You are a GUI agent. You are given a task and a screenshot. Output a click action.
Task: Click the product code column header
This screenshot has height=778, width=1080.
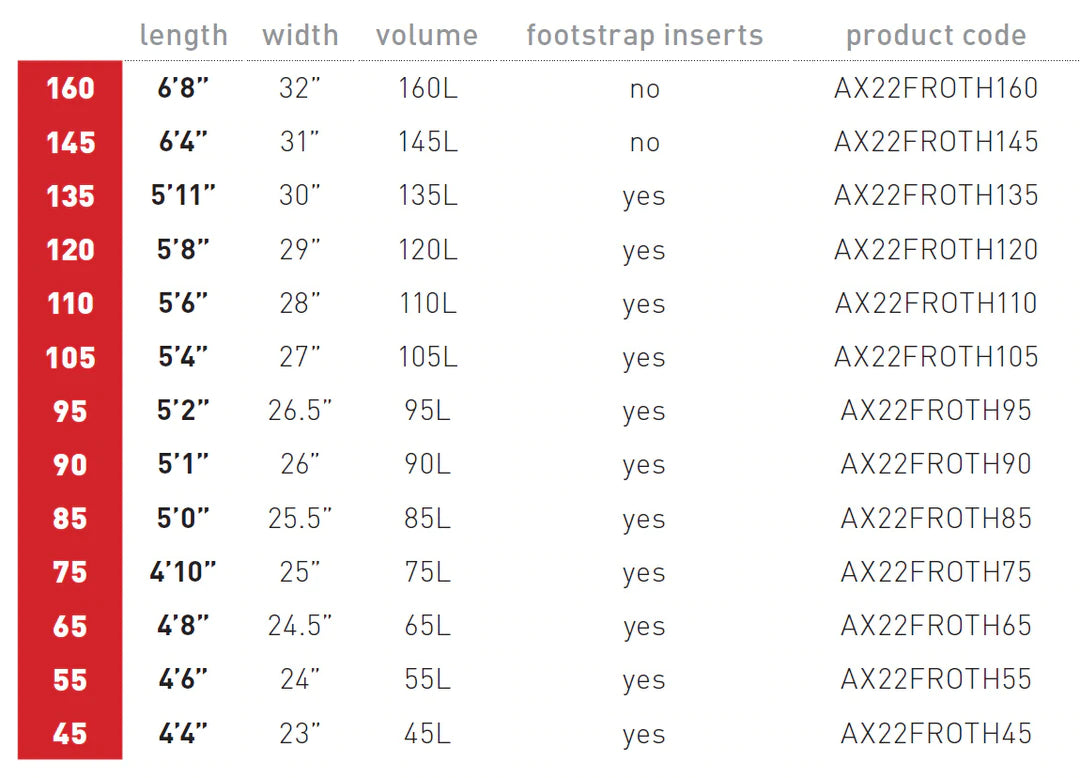(936, 36)
